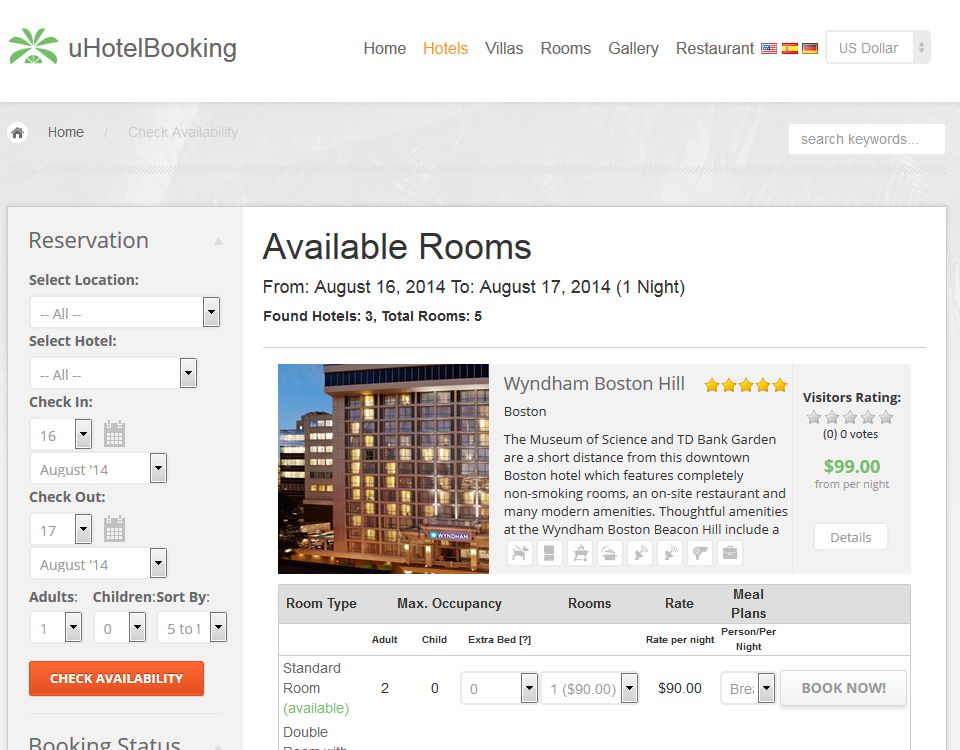Image resolution: width=960 pixels, height=750 pixels.
Task: Switch site language to Spanish flag
Action: (790, 48)
